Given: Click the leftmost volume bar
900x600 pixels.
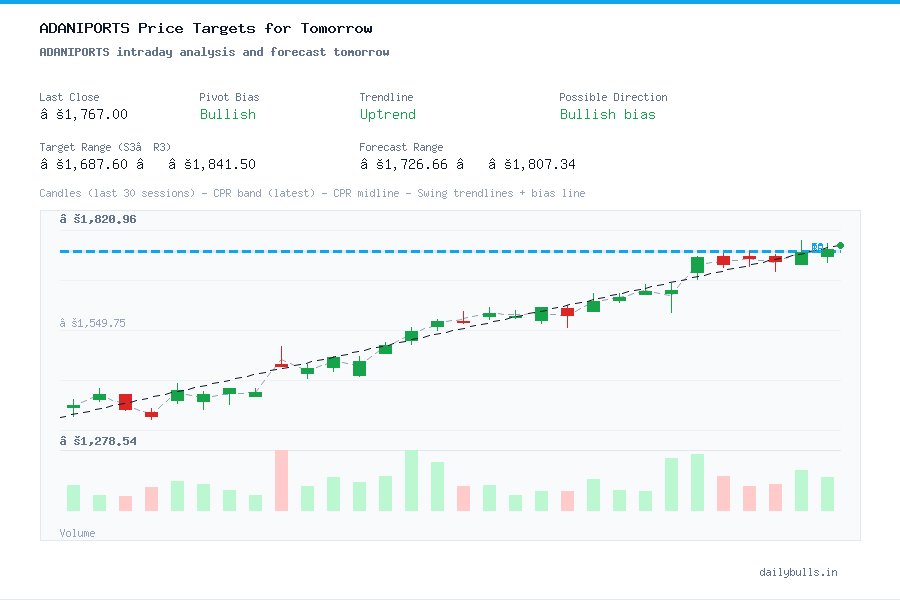Looking at the screenshot, I should [x=73, y=498].
